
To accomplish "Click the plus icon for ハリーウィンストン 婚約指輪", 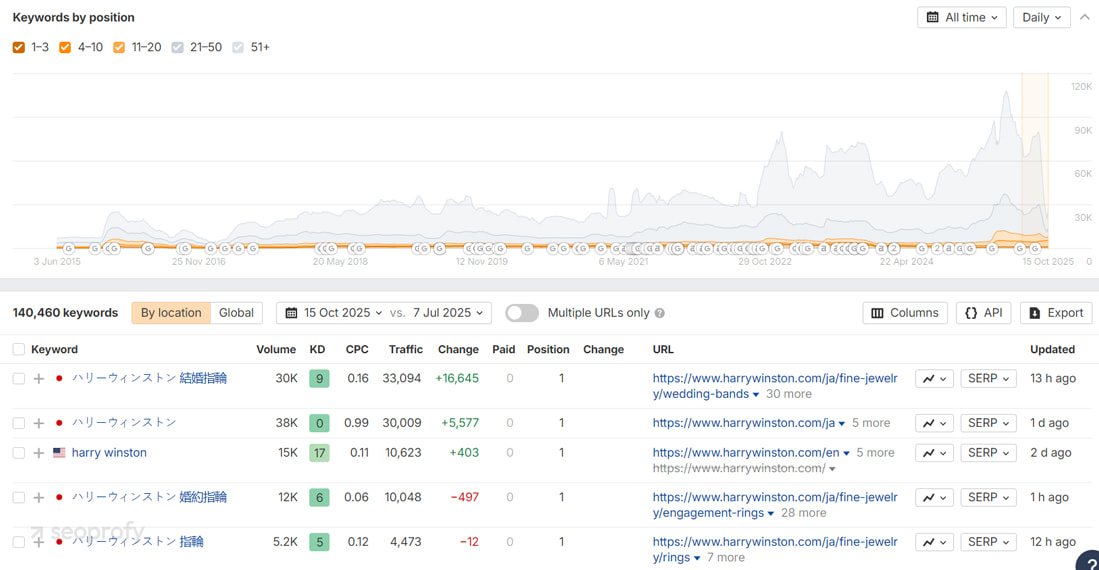I will (39, 497).
